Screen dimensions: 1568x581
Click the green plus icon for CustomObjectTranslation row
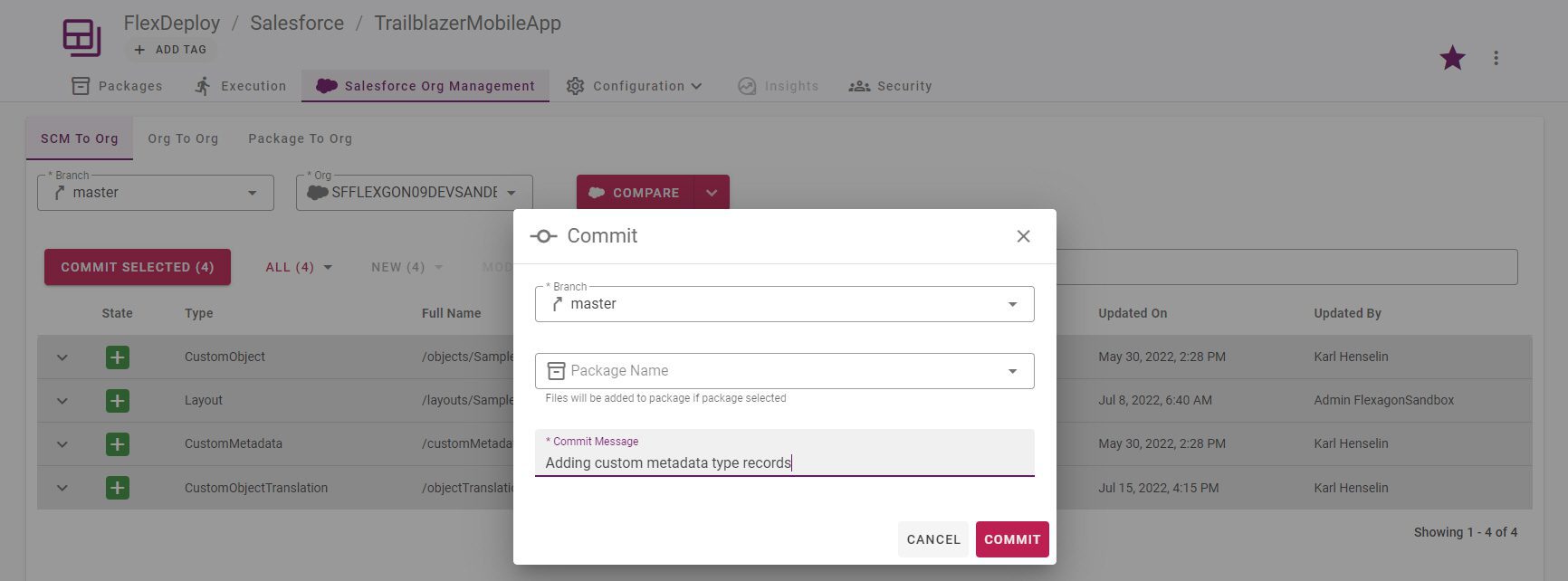point(117,488)
